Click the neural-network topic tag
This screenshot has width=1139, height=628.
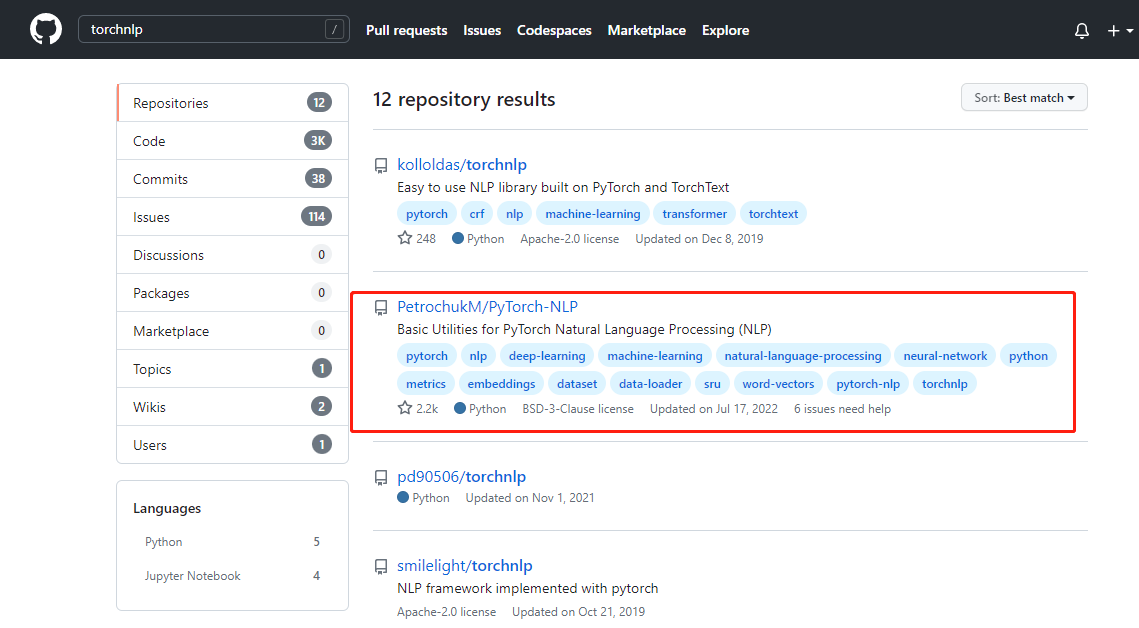(x=945, y=356)
